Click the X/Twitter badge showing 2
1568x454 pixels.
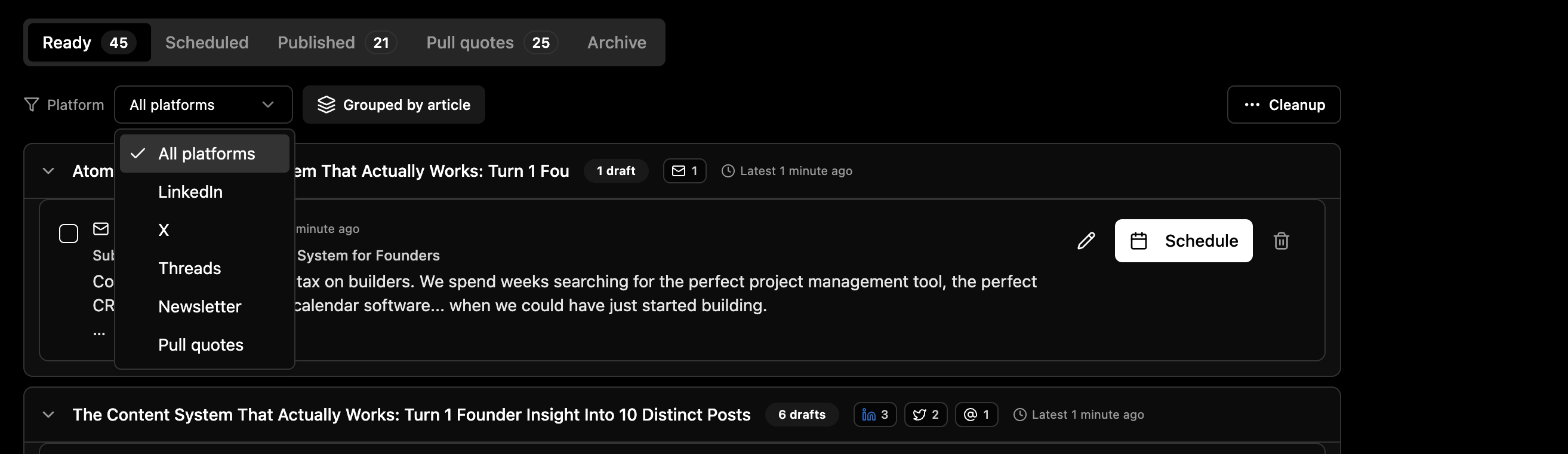click(926, 415)
